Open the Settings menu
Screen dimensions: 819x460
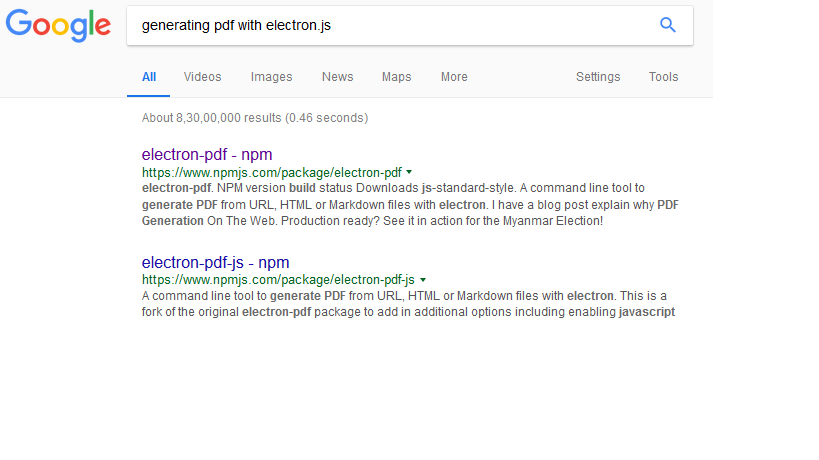598,77
